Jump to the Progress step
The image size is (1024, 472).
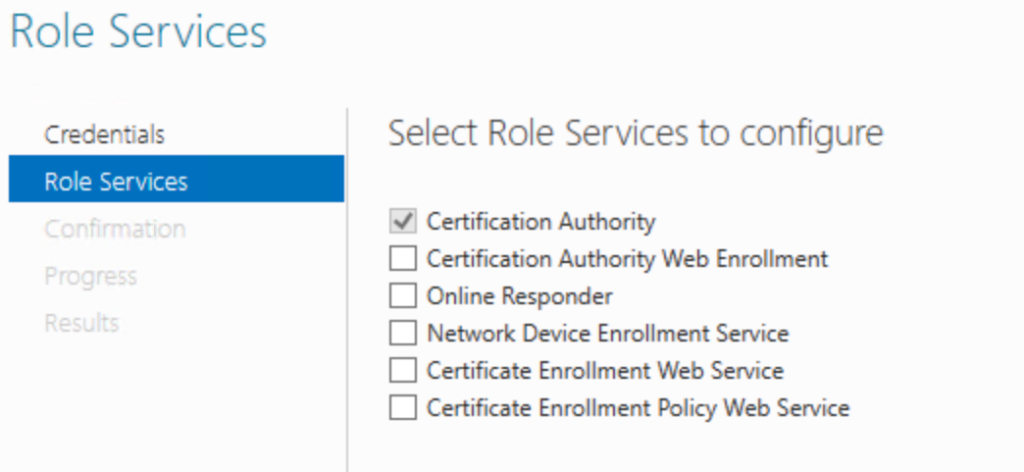point(91,277)
